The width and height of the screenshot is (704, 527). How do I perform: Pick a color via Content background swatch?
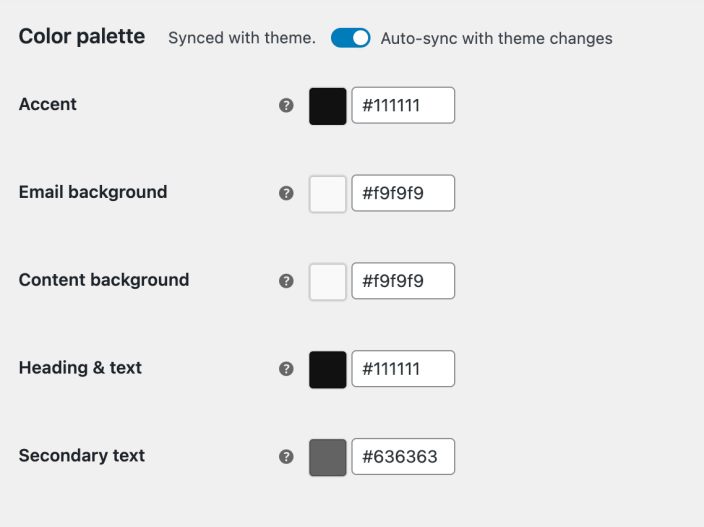pos(328,282)
